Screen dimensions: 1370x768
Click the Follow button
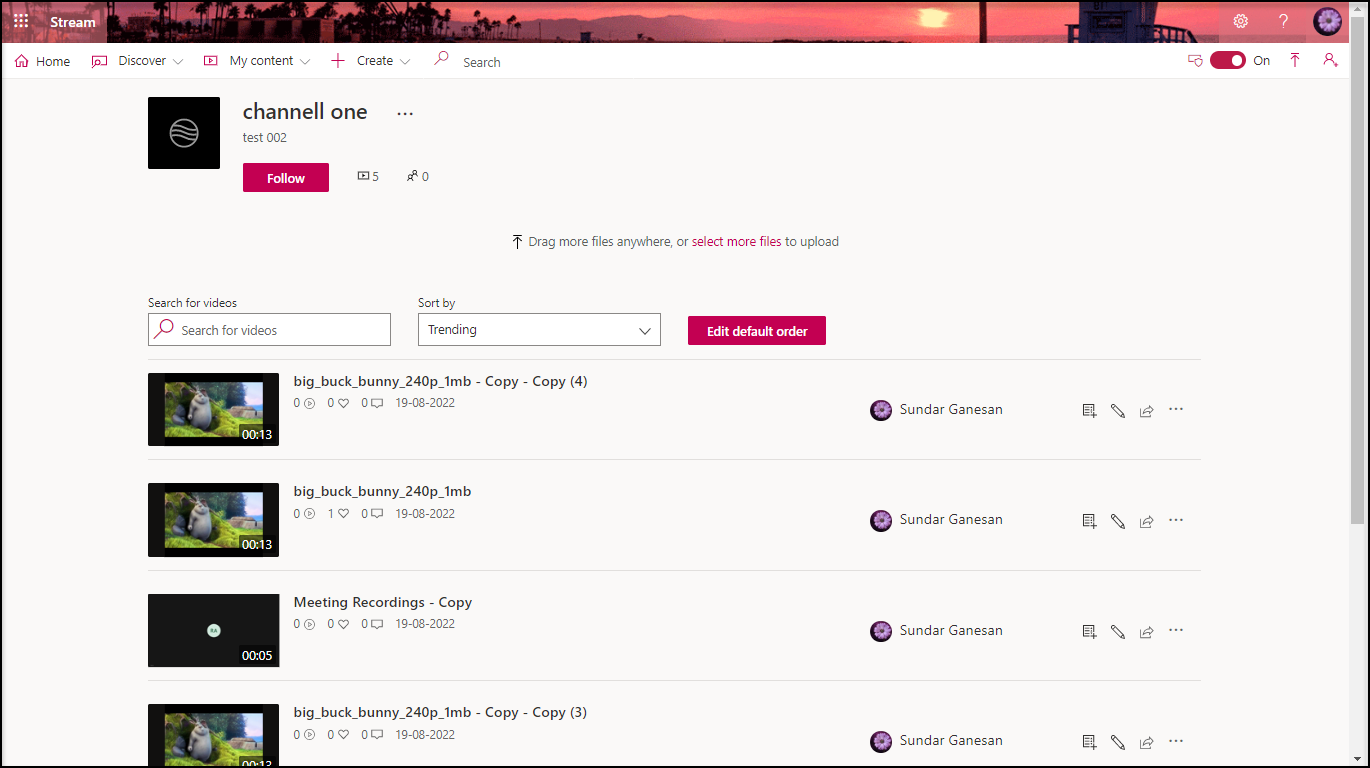(285, 178)
